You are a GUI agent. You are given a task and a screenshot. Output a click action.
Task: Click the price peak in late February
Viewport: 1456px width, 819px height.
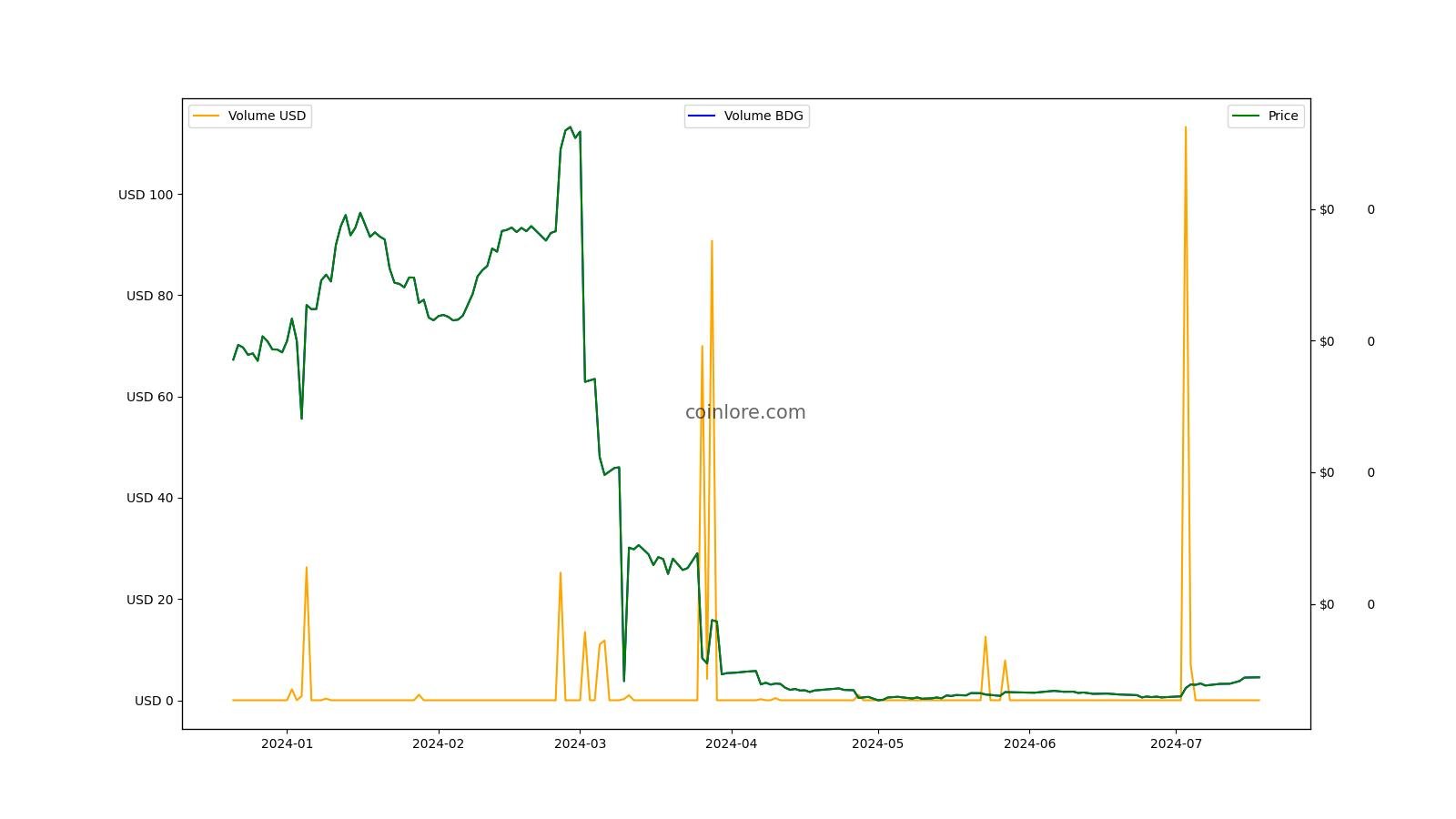click(x=570, y=127)
